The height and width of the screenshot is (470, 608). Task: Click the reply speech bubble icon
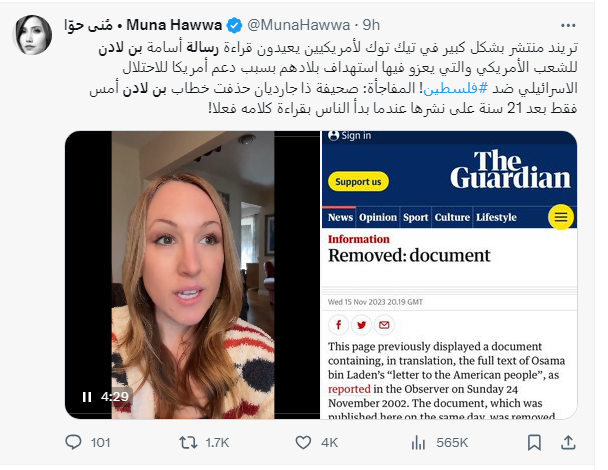(x=73, y=442)
